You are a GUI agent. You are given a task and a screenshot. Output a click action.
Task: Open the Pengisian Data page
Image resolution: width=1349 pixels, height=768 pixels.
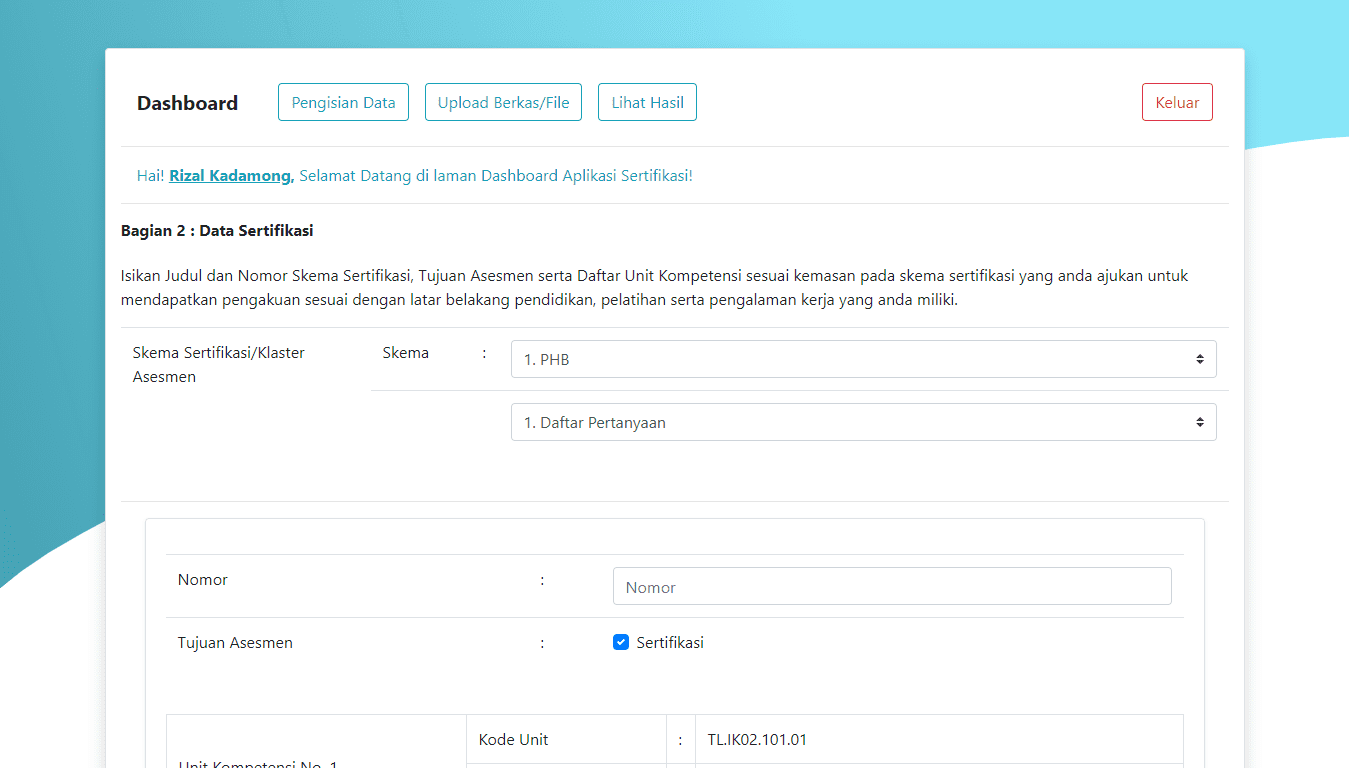pyautogui.click(x=343, y=102)
